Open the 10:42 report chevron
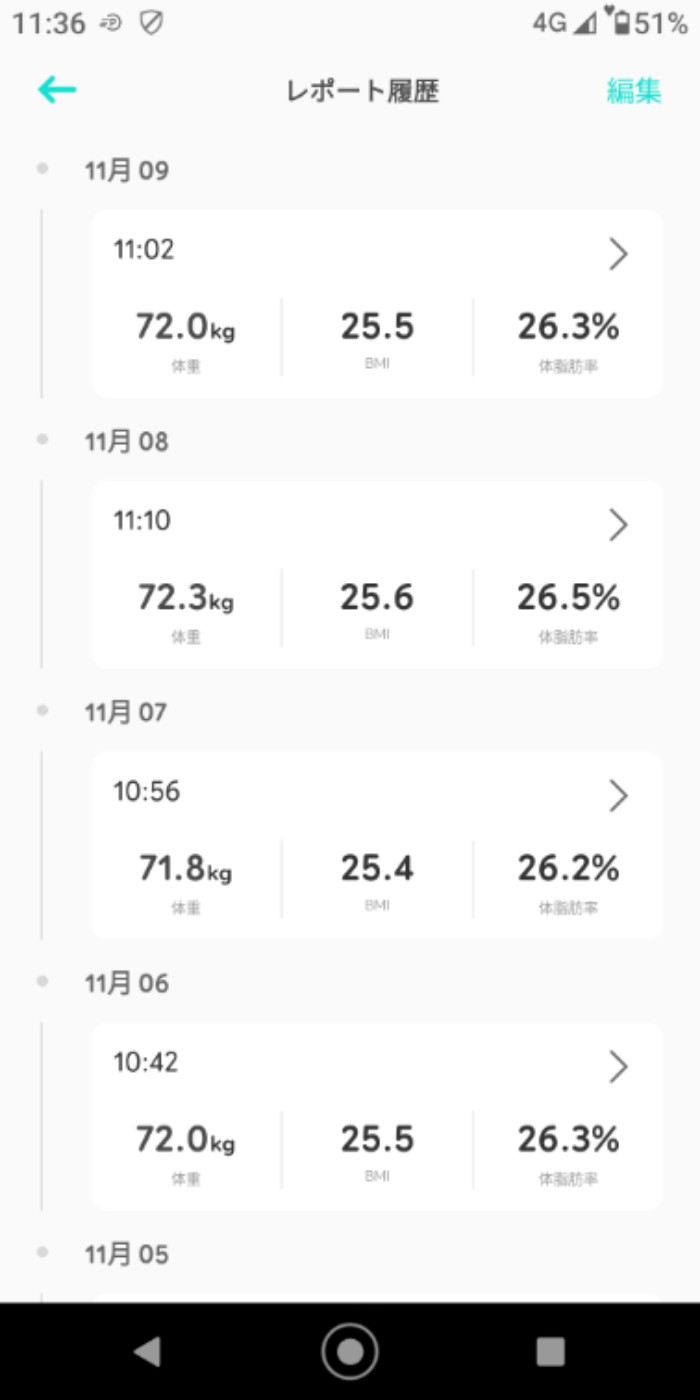The width and height of the screenshot is (700, 1400). [618, 1067]
